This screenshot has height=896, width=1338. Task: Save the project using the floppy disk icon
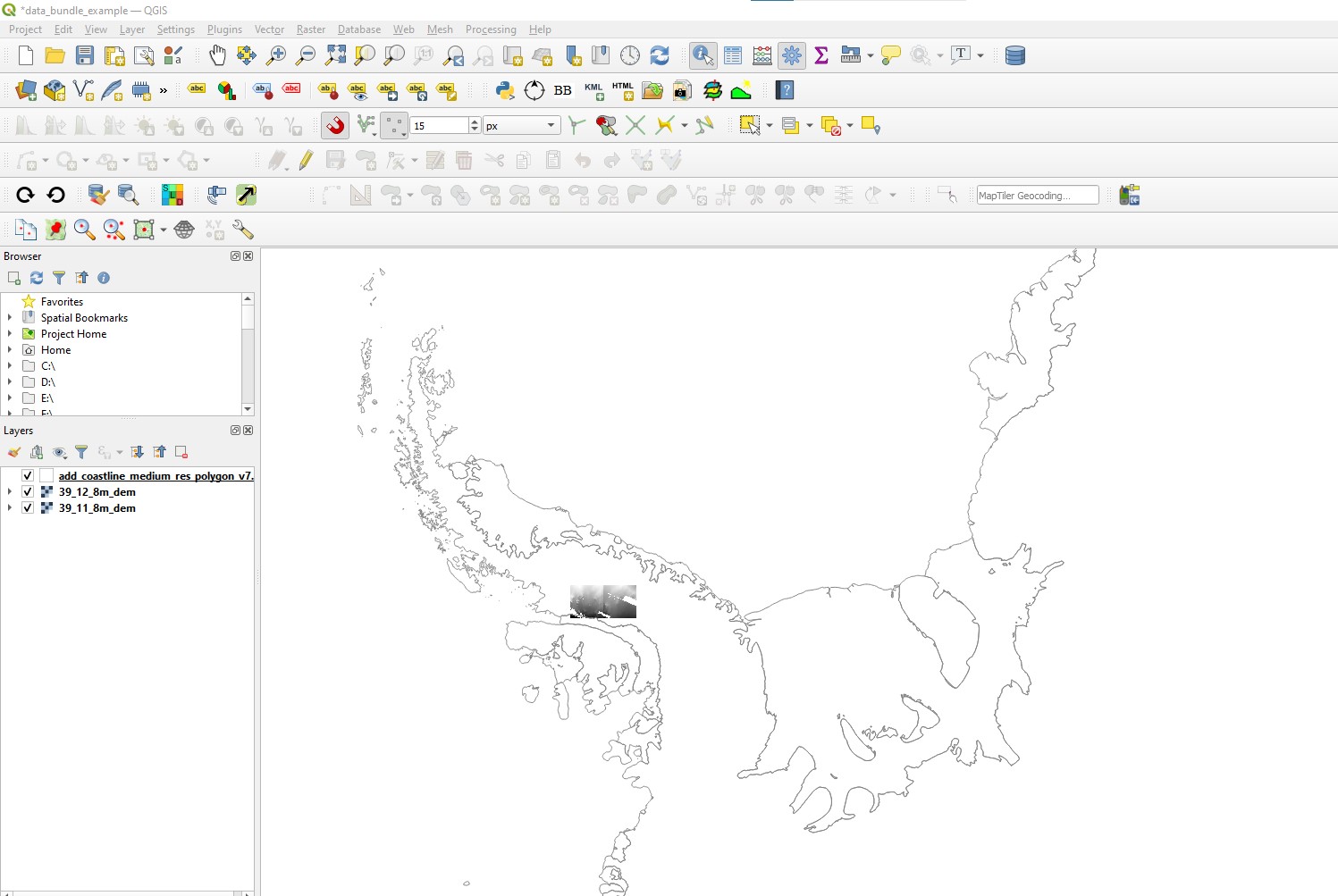tap(85, 55)
